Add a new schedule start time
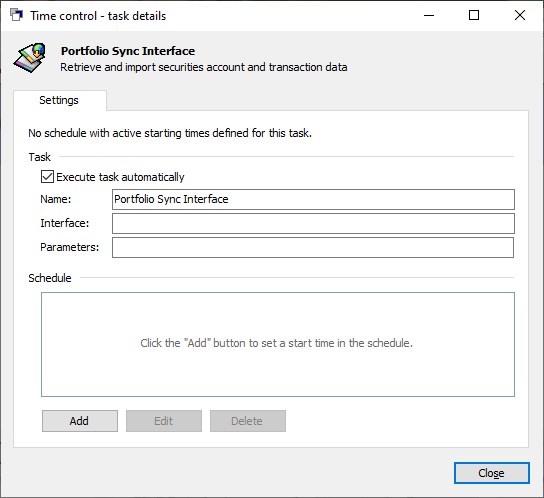 [x=80, y=421]
